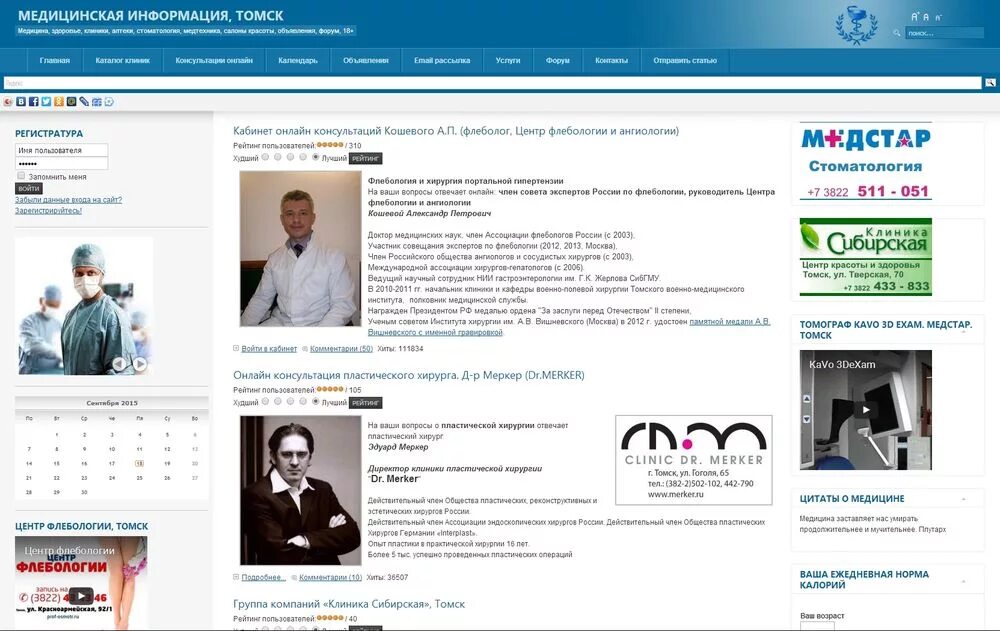This screenshot has width=1000, height=631.
Task: Go to previous slide in surgeon slideshow
Action: tap(119, 364)
